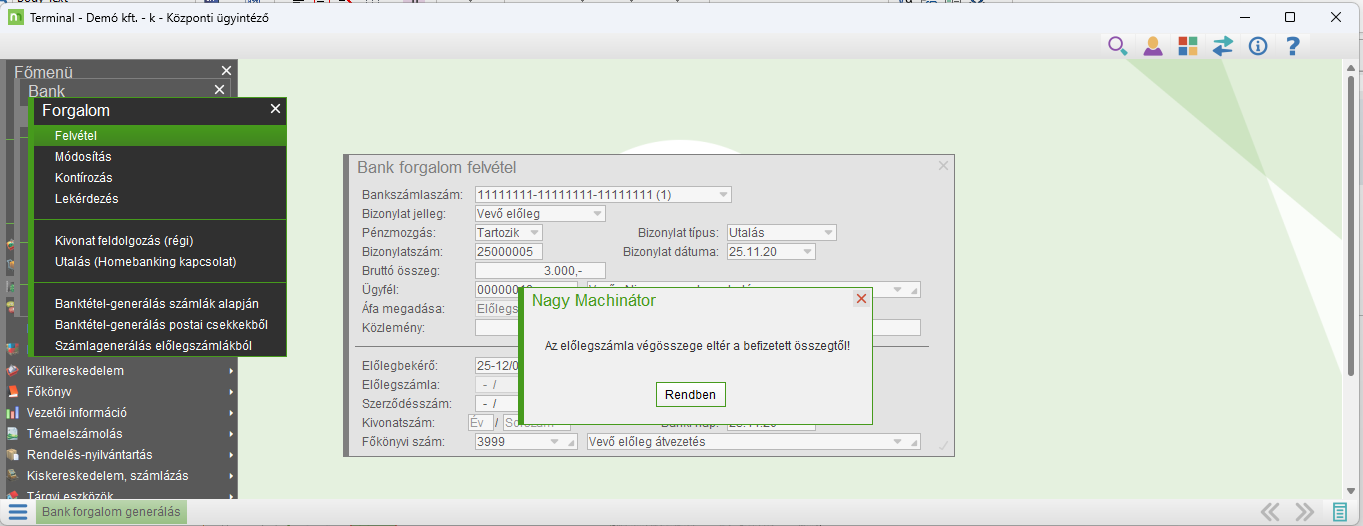Select the Felvétel menu item
The width and height of the screenshot is (1363, 526).
[160, 135]
